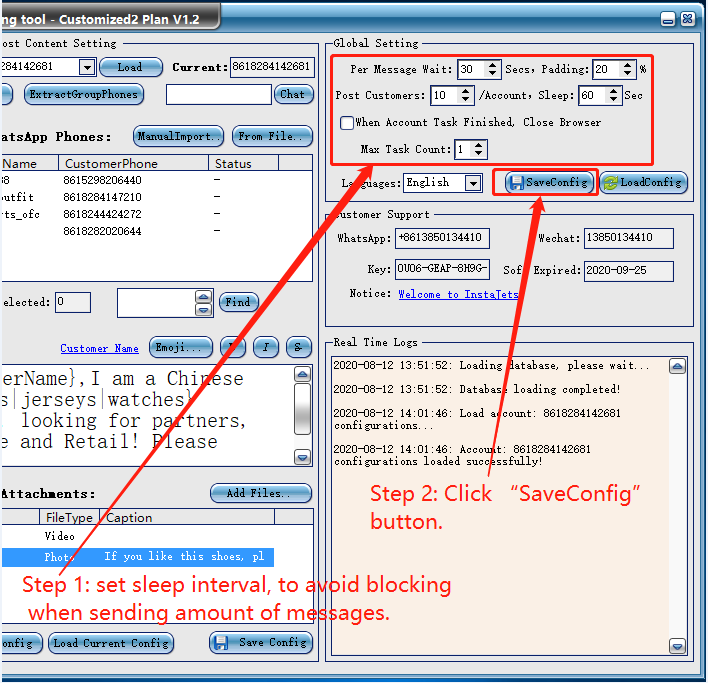Click the Wechat support field
708x683 pixels.
pos(629,238)
